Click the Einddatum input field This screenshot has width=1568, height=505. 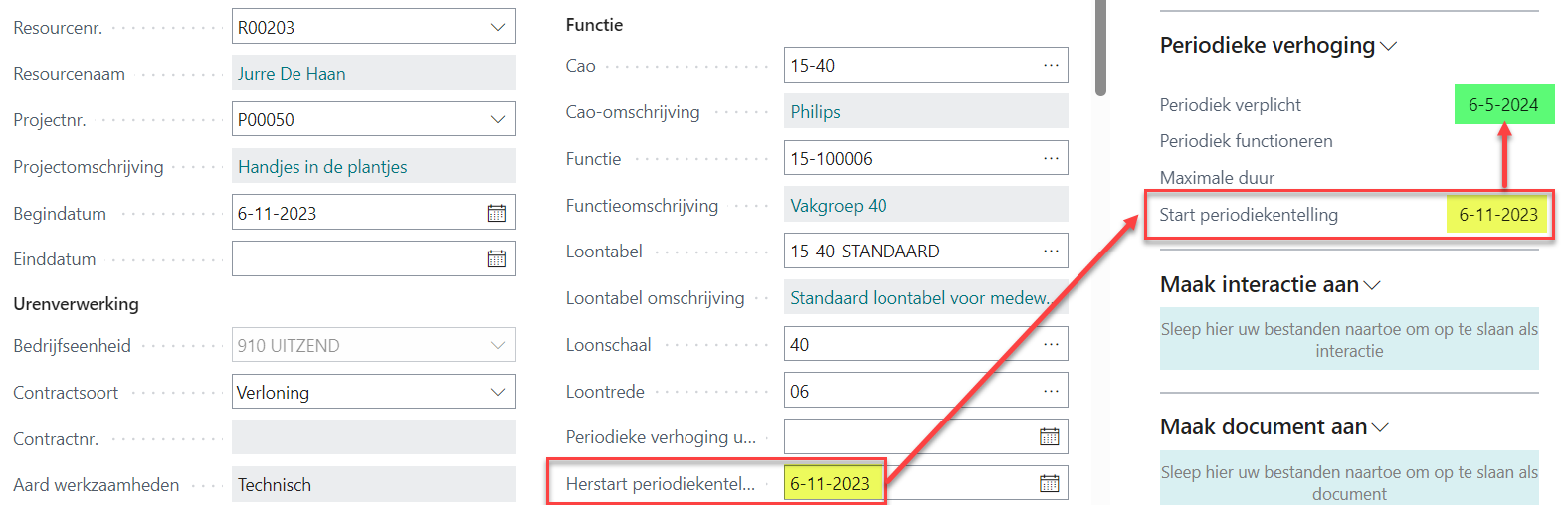click(358, 259)
